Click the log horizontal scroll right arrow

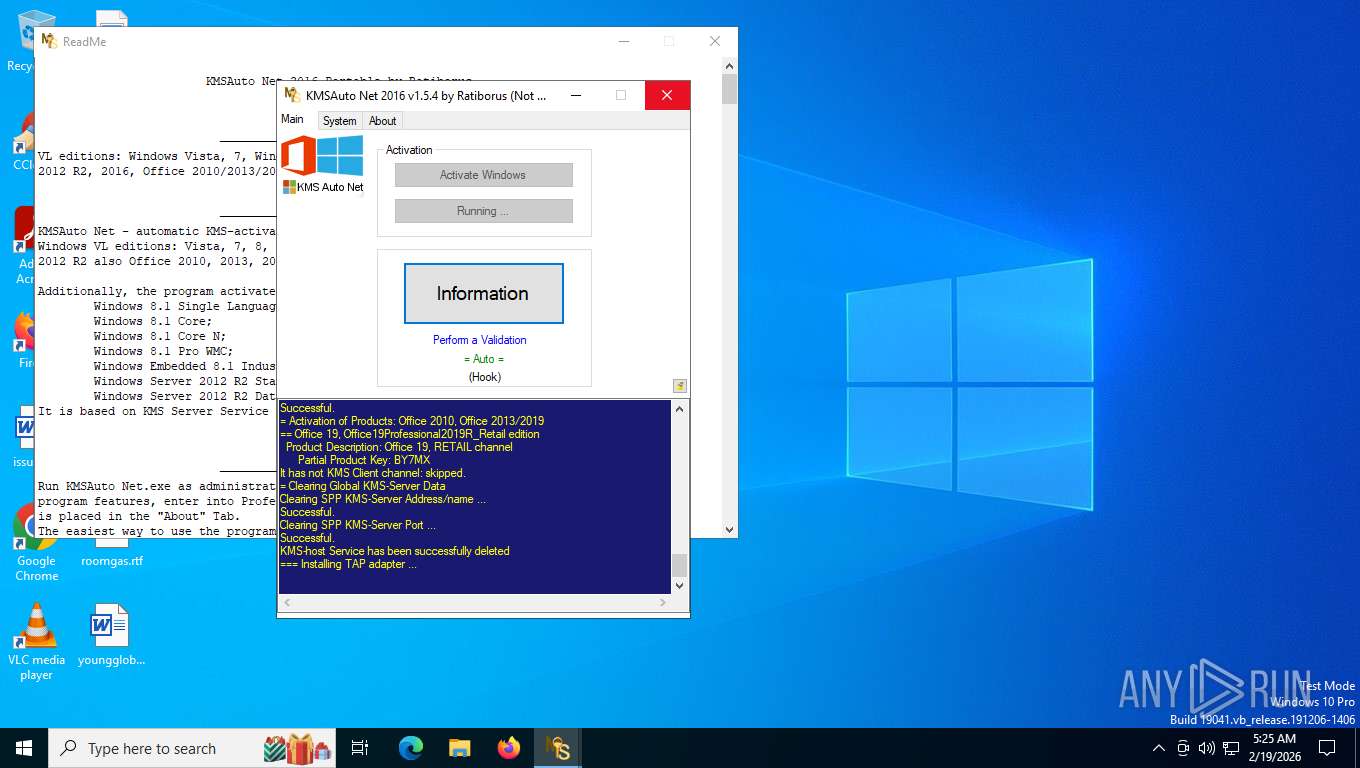(x=662, y=603)
